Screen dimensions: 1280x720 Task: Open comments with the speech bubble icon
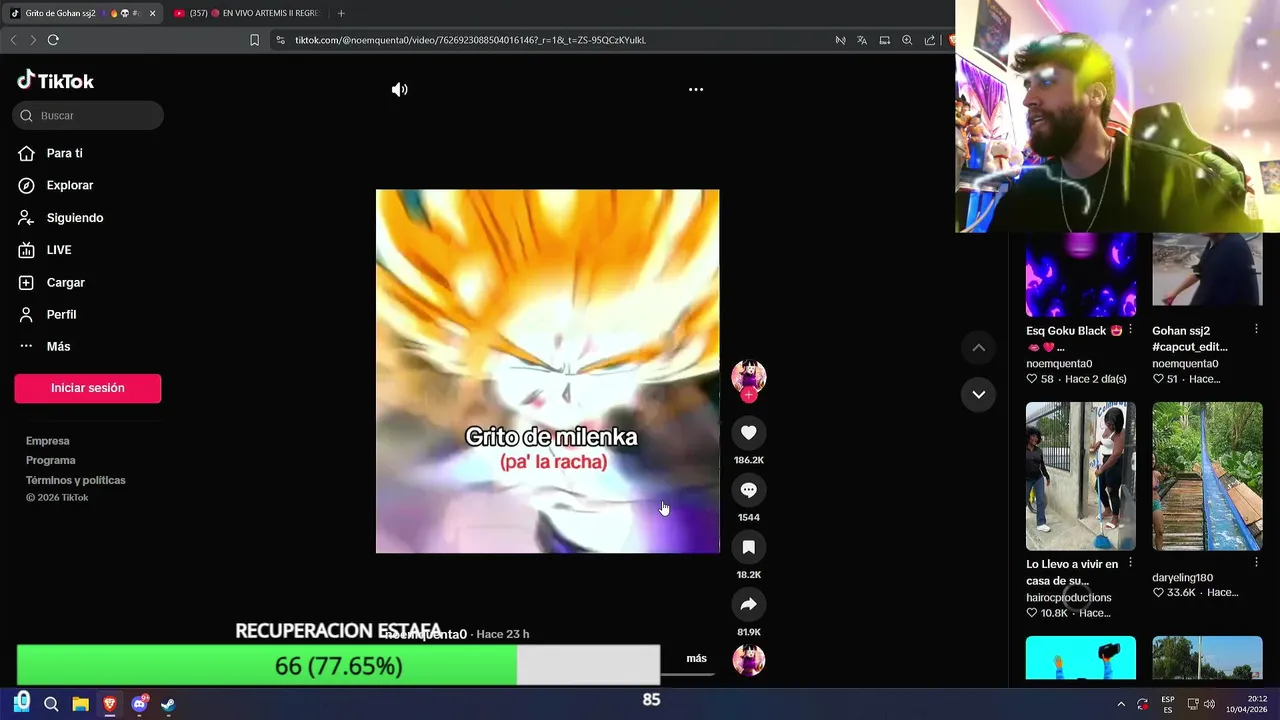748,490
